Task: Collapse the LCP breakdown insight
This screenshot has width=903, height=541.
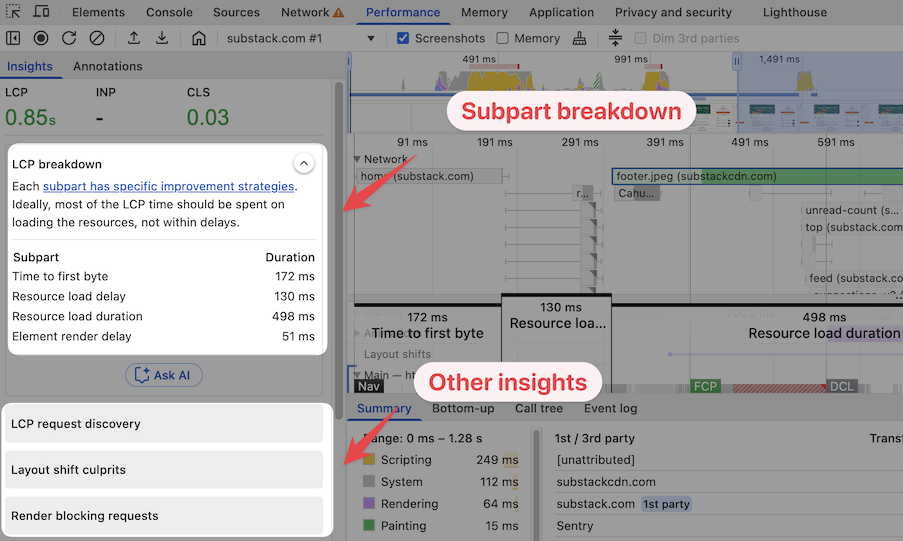Action: 303,163
